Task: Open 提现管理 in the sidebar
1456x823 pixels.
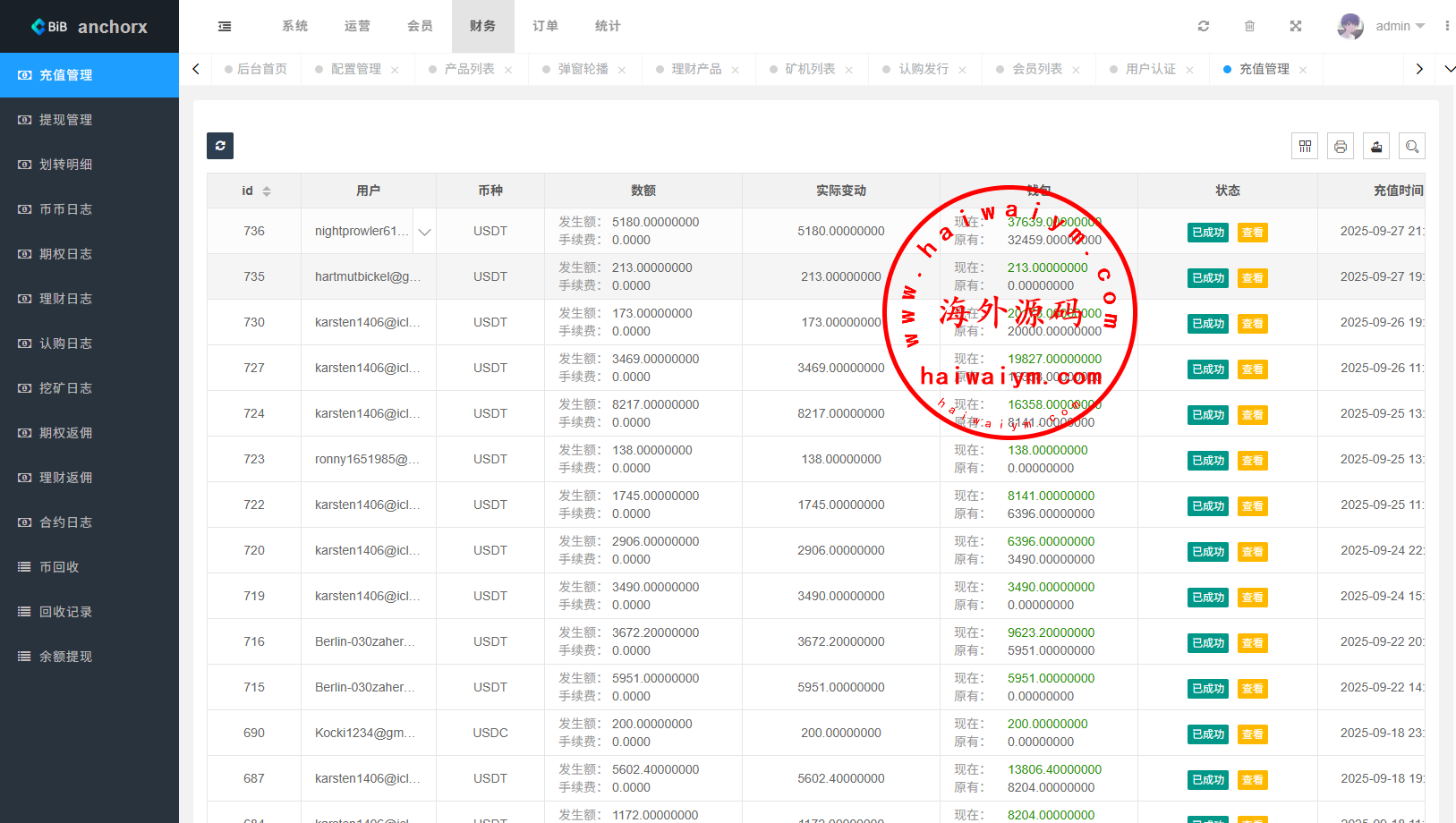Action: pos(65,120)
